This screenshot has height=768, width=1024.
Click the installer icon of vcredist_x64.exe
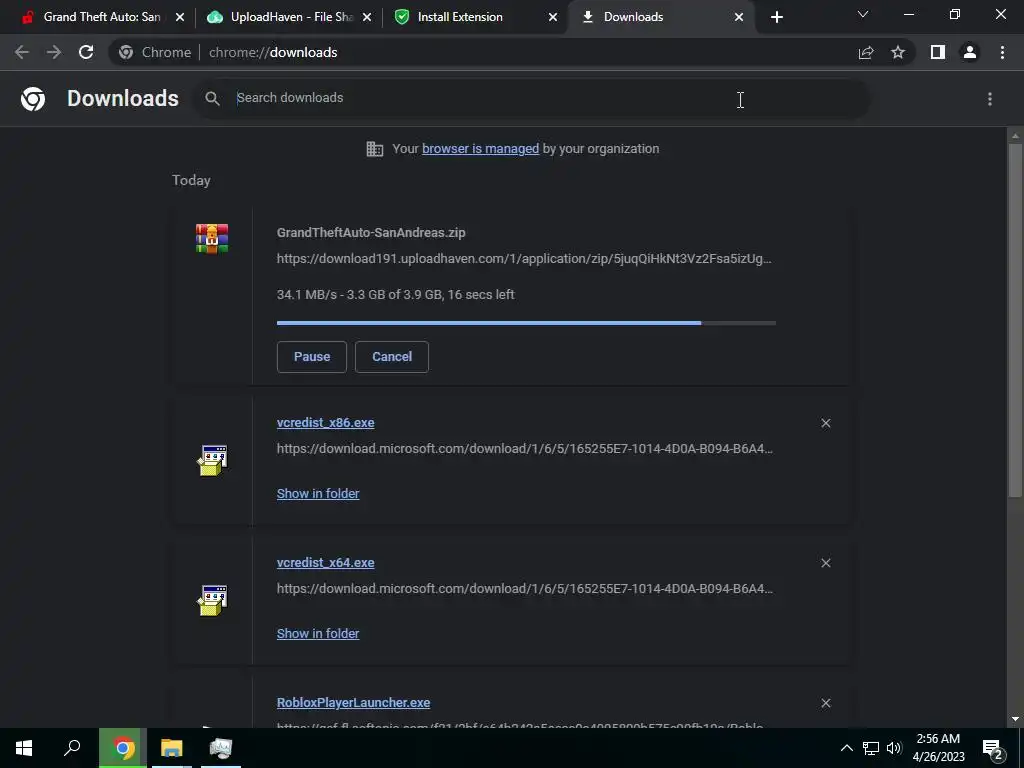pos(212,600)
